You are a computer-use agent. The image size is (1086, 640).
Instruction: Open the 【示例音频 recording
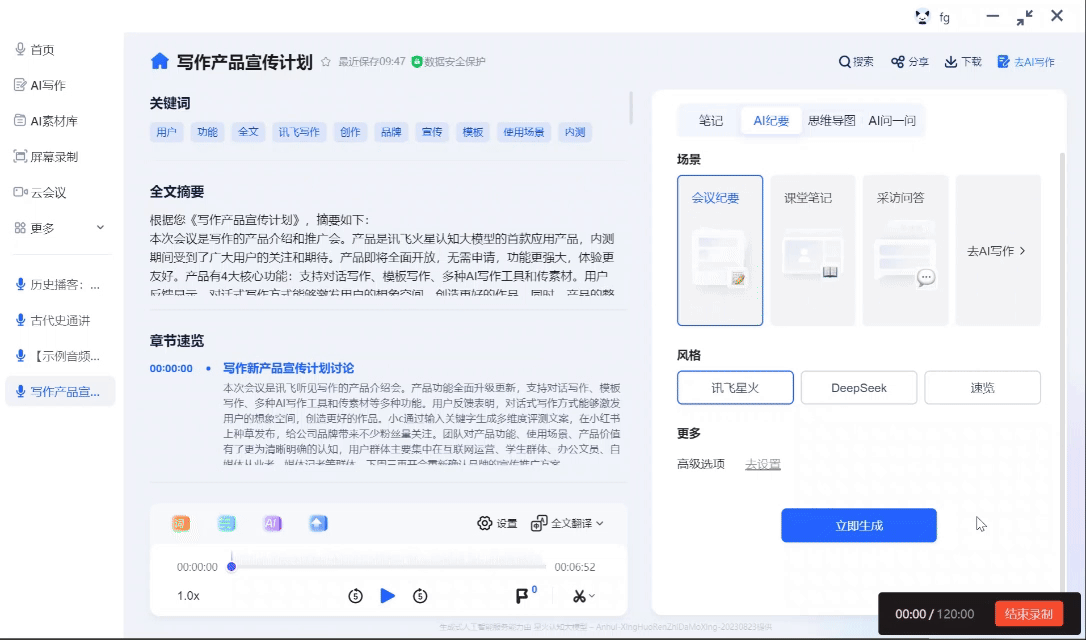click(x=60, y=357)
